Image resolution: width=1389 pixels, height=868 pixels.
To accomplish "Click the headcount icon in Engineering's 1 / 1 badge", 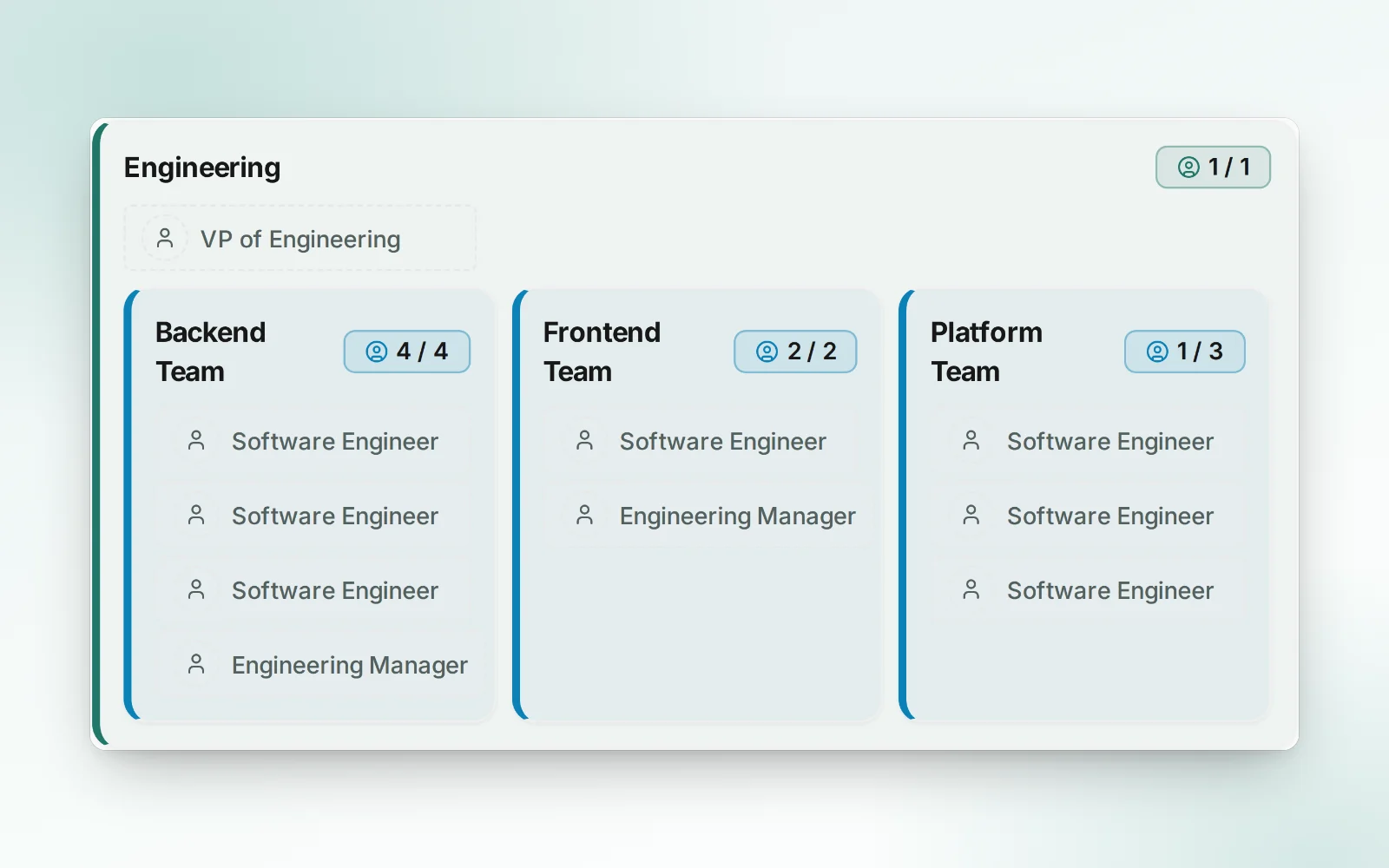I will [1188, 167].
